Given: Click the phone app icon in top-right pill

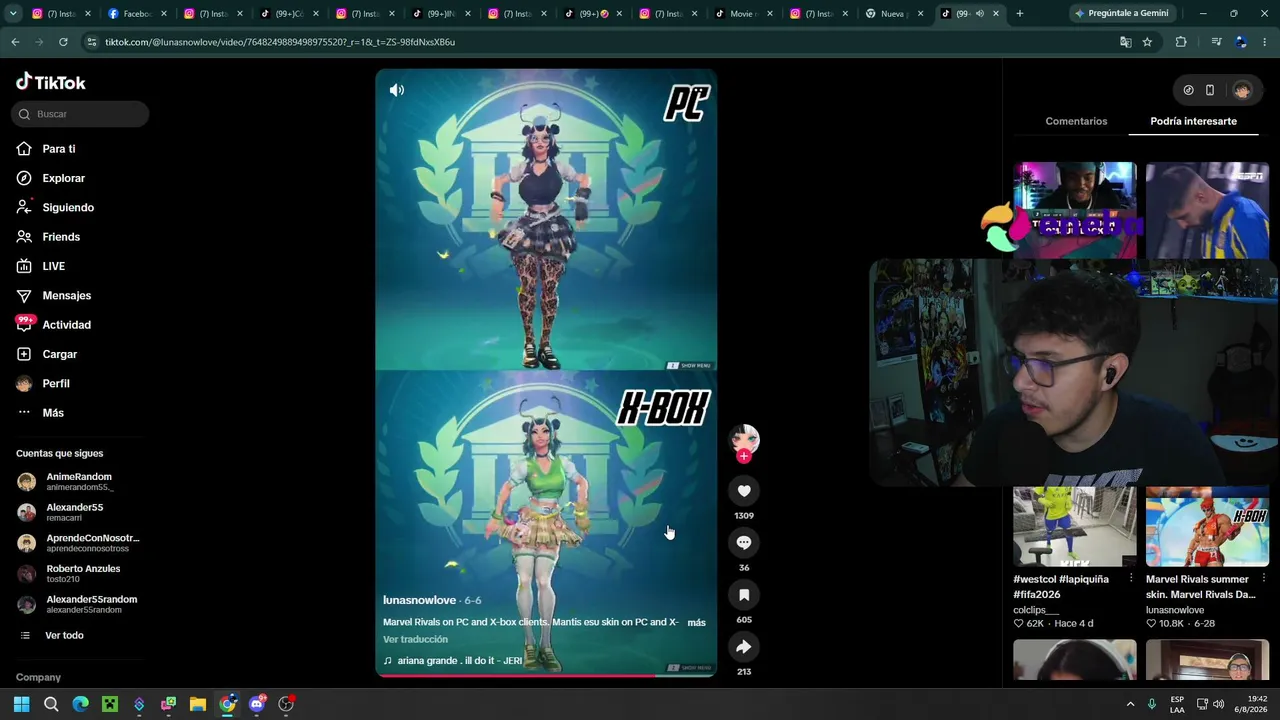Looking at the screenshot, I should click(1210, 90).
